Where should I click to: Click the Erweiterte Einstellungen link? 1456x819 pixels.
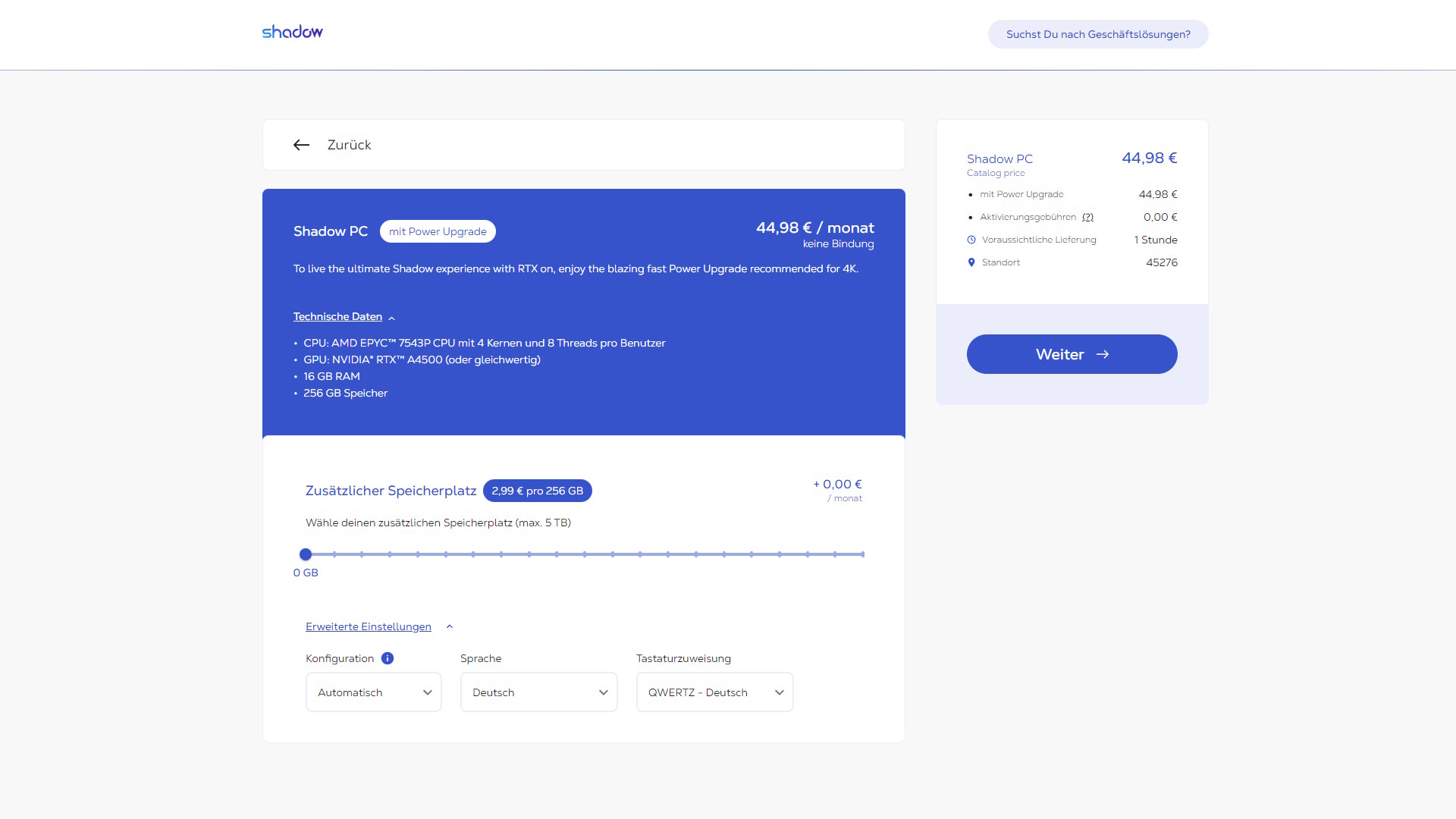point(369,626)
